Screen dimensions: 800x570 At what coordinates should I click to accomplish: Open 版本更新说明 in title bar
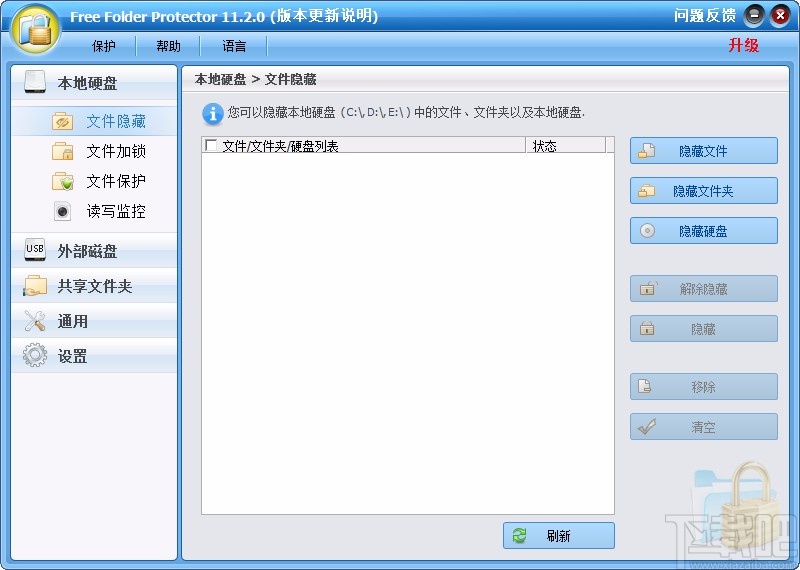click(x=324, y=16)
